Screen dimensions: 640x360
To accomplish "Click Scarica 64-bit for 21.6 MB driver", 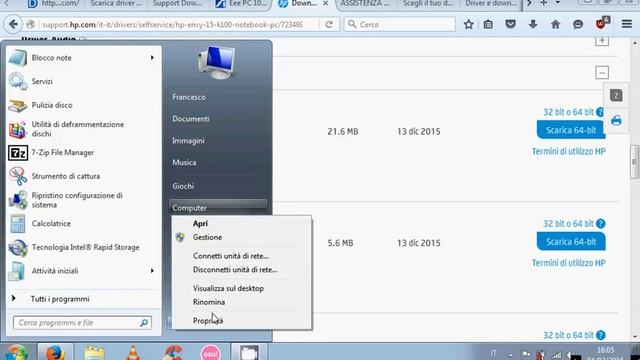I will (571, 130).
